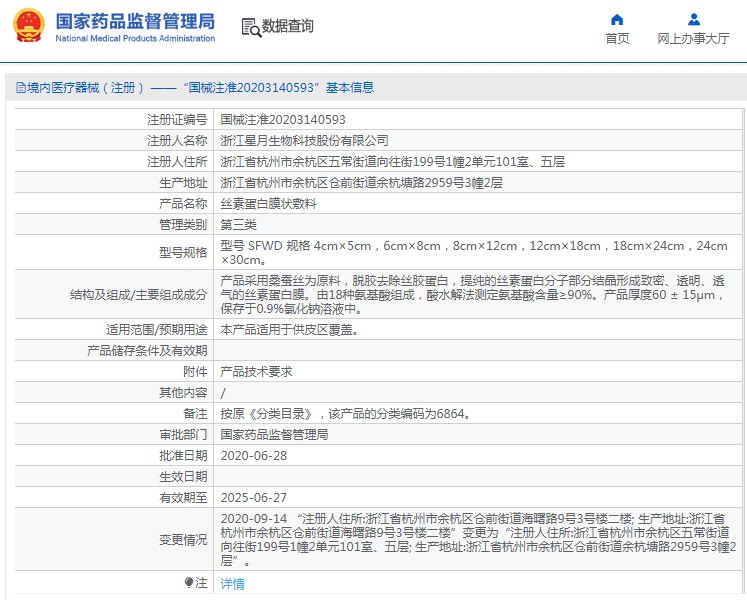Screen dimensions: 747x600
Task: Open 网上办事大厅 navigation item
Action: (x=694, y=38)
